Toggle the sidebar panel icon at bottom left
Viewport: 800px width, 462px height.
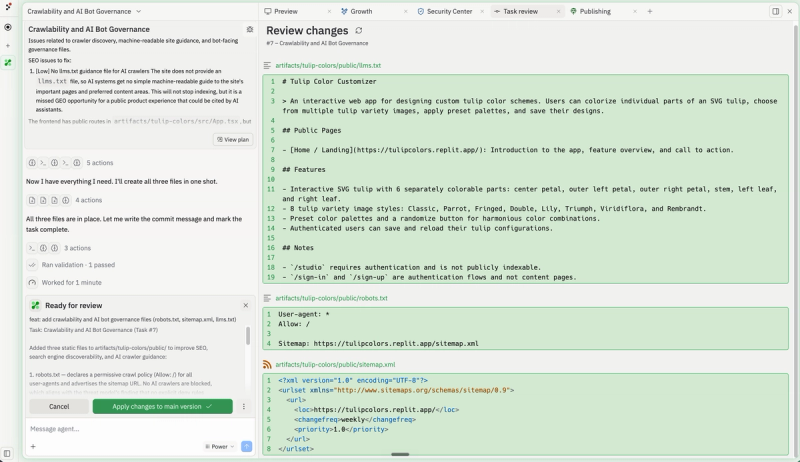tap(7, 453)
